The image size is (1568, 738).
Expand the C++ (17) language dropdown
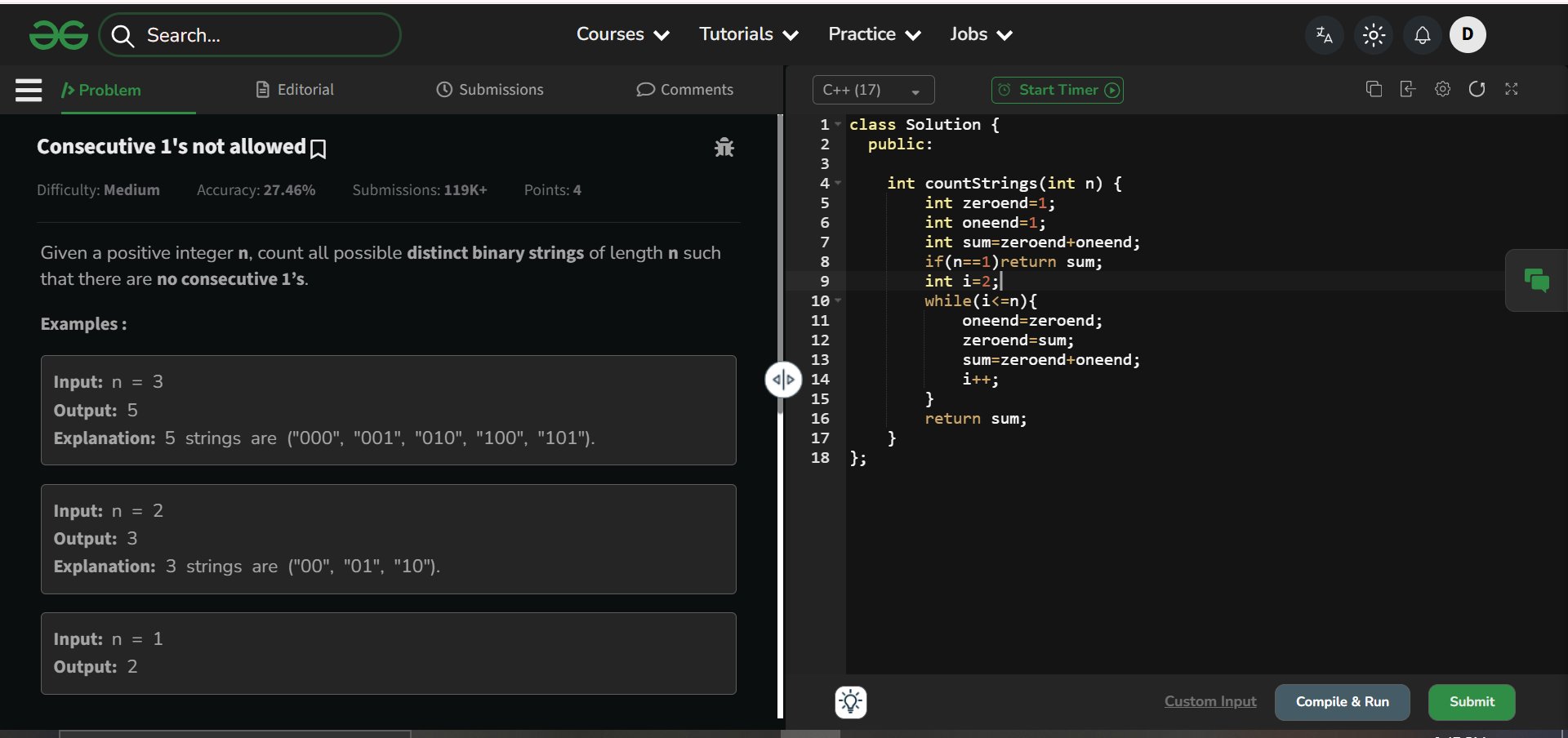point(873,90)
